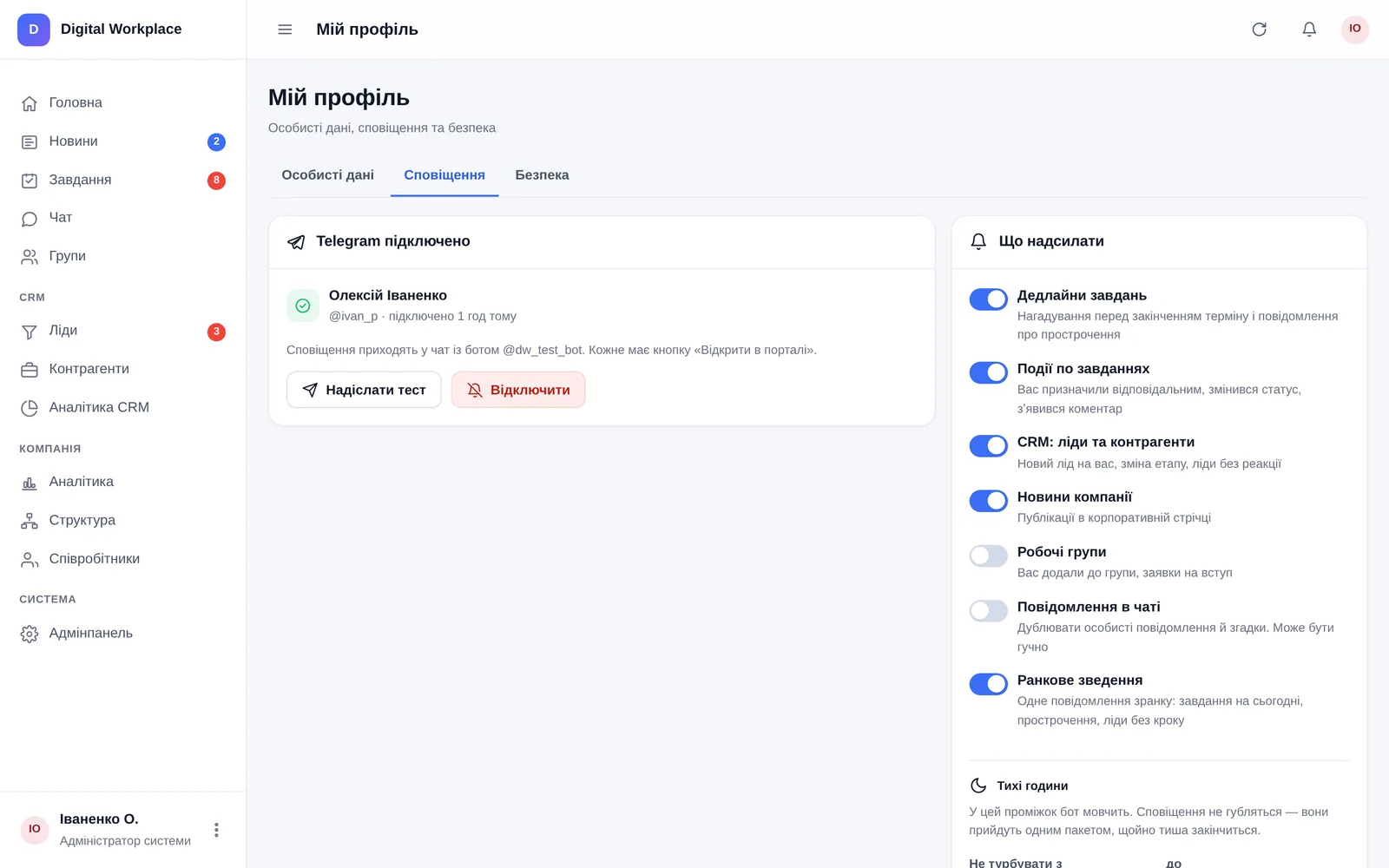Switch off the Новини компанії toggle

(x=988, y=501)
